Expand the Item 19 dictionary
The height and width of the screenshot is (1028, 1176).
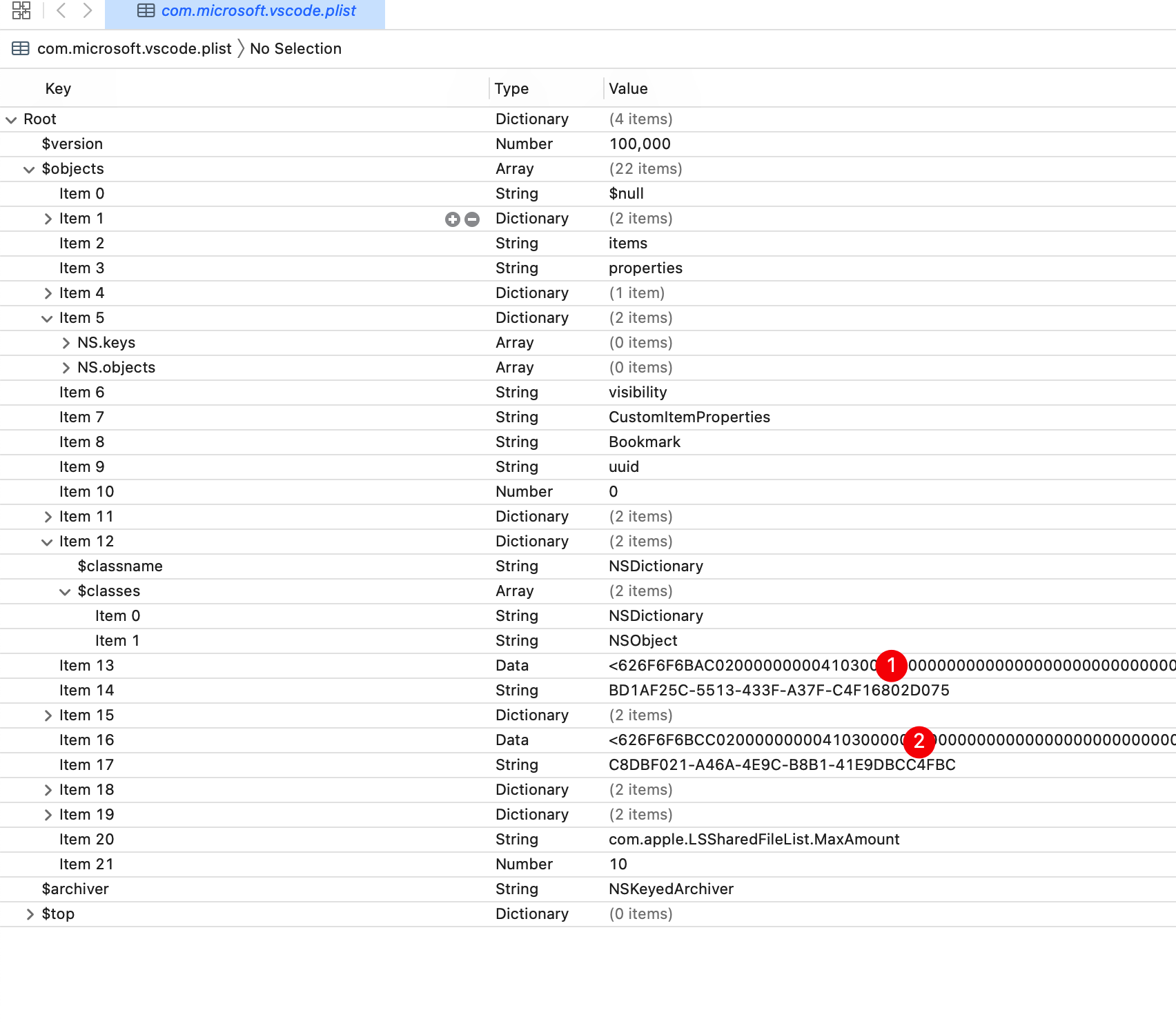48,815
